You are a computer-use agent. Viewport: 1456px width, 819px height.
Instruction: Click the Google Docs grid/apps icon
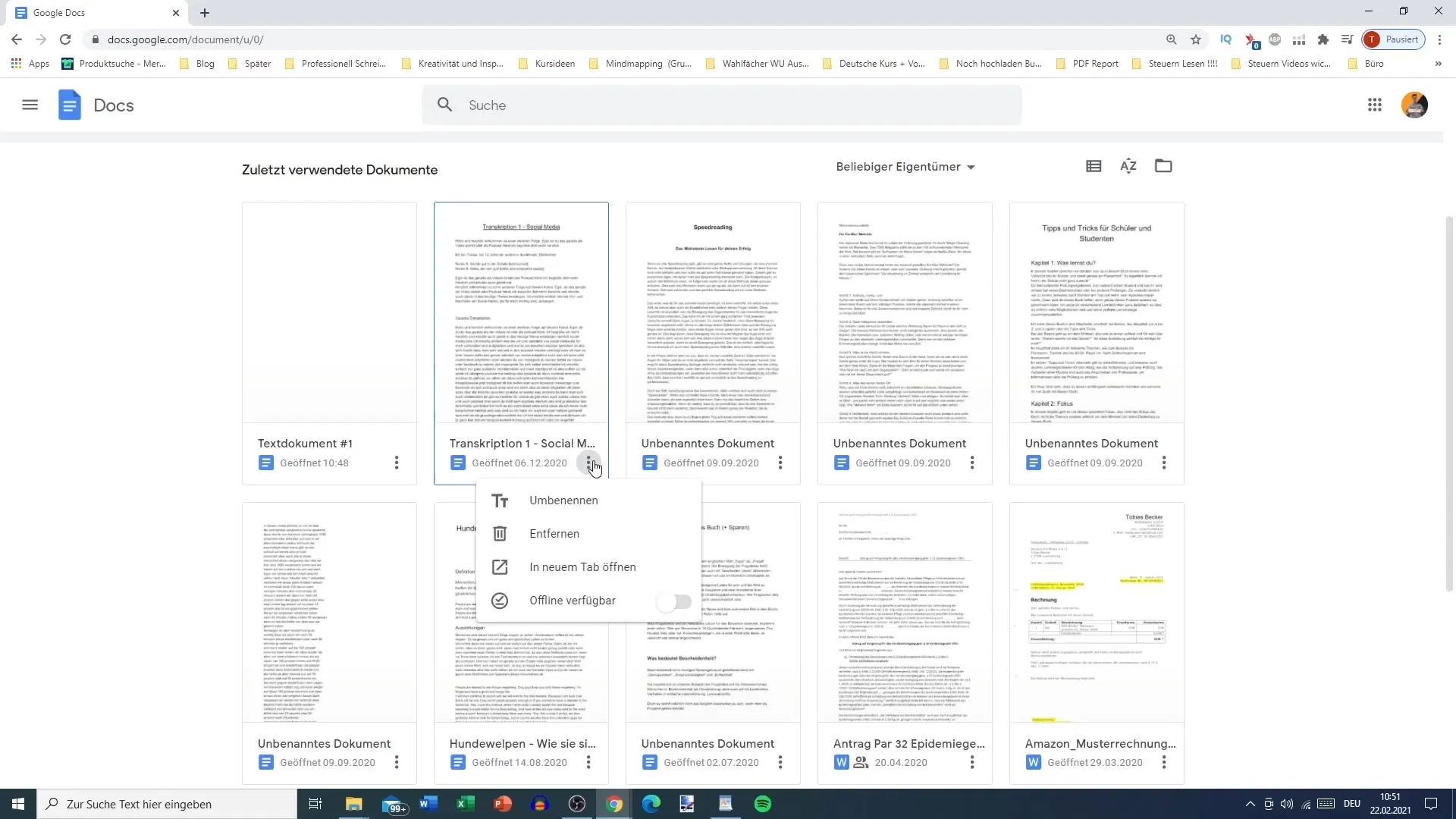(x=1374, y=105)
